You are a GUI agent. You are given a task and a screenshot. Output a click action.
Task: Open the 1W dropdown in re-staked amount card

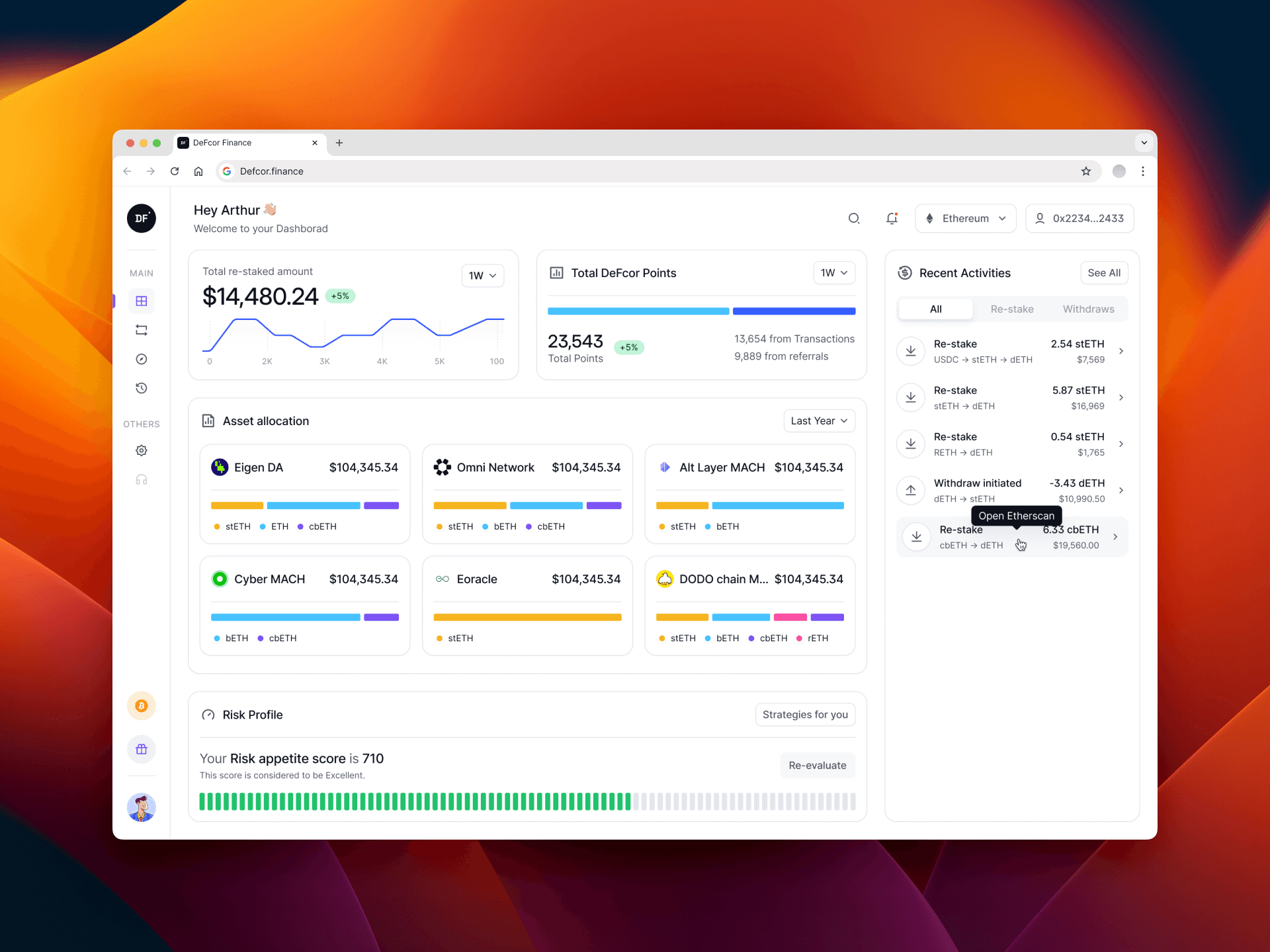click(x=482, y=276)
